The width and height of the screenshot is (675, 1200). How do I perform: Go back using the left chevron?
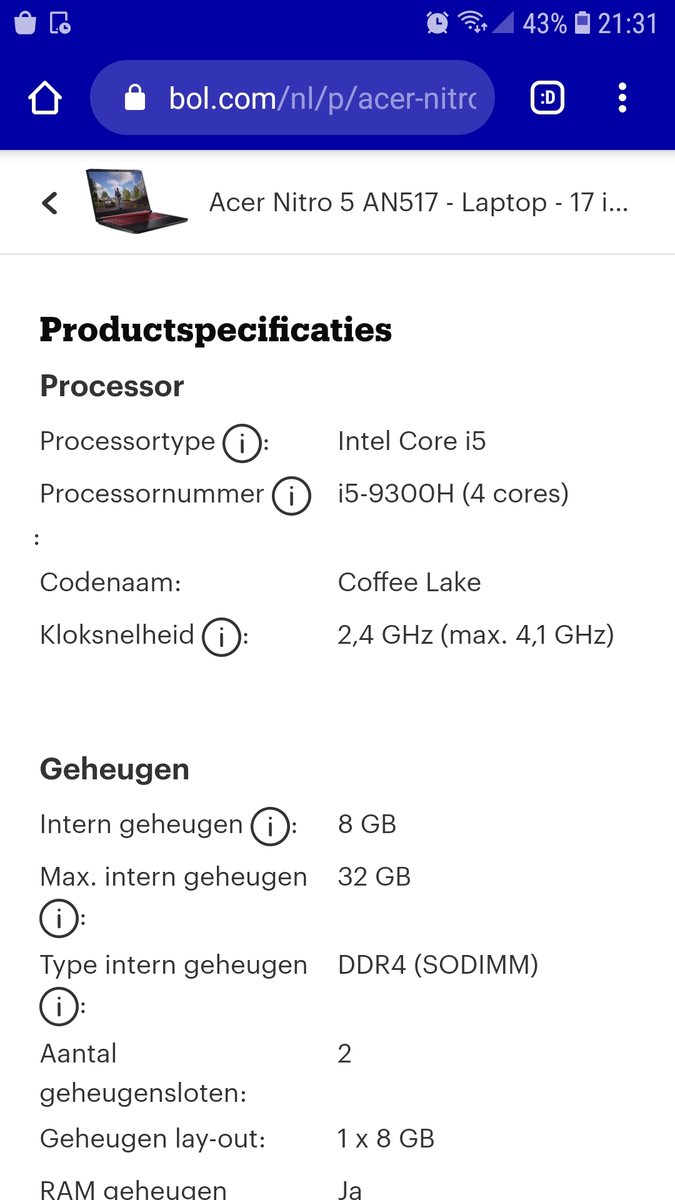click(50, 203)
